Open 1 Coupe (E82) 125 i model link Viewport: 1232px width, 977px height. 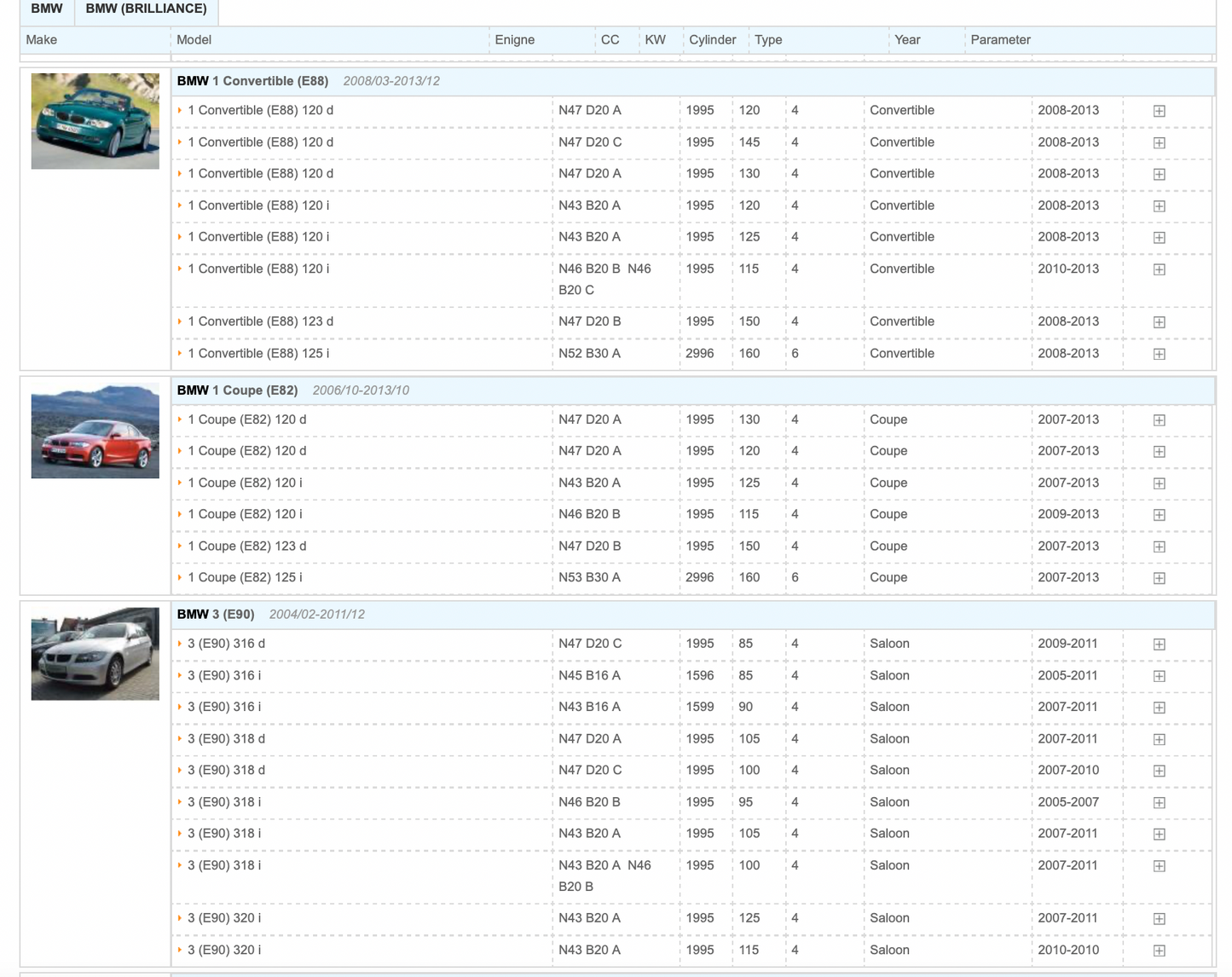point(245,578)
